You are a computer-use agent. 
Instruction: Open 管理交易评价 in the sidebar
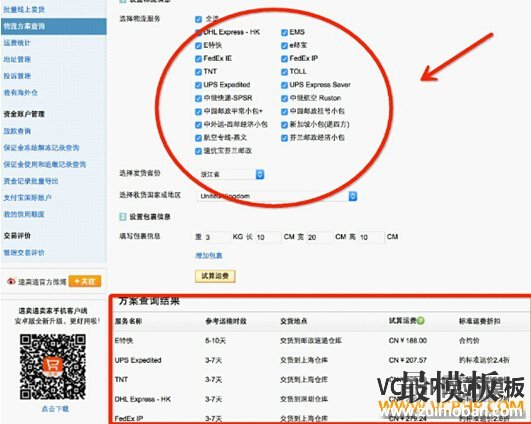(x=24, y=253)
